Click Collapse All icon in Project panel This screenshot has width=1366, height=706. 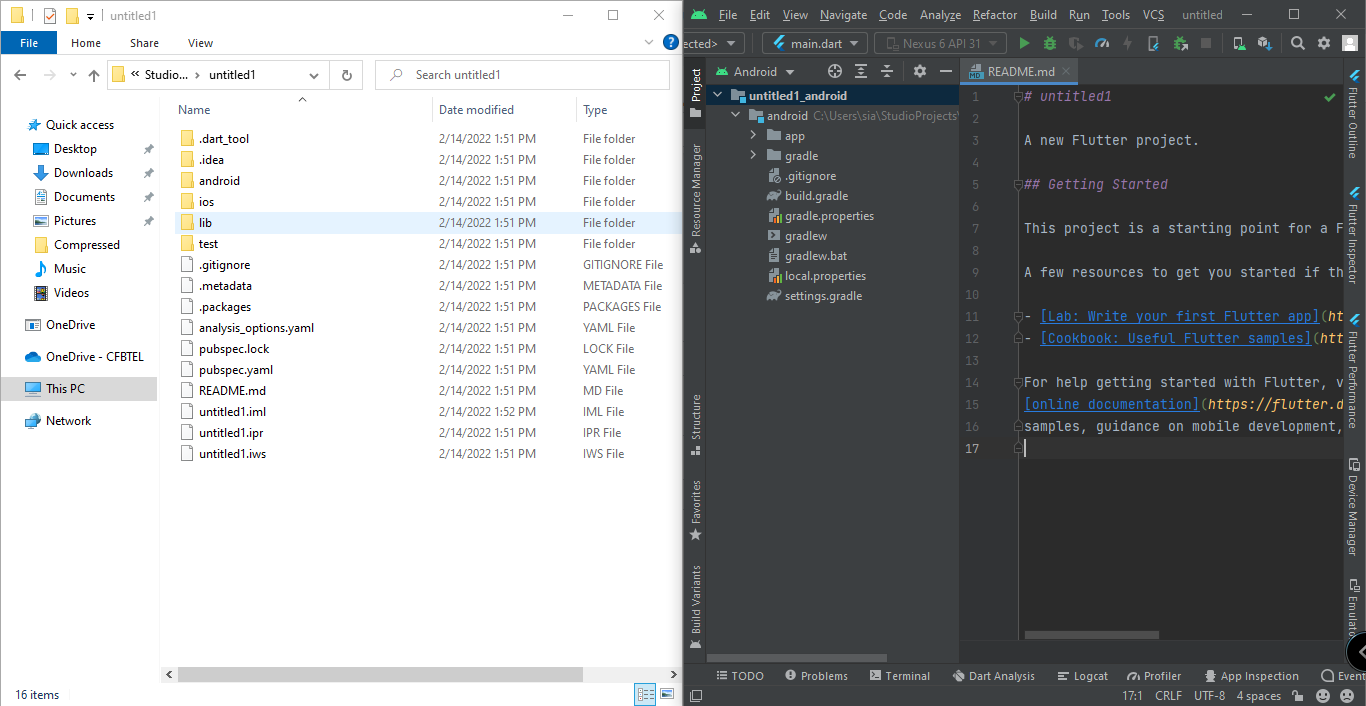(887, 71)
